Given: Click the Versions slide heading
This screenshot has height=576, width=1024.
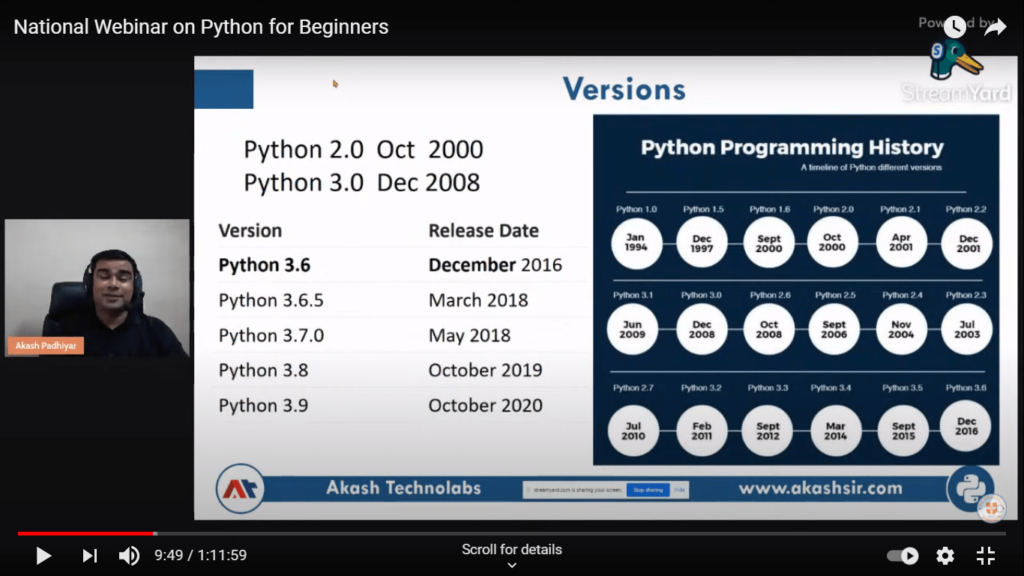Looking at the screenshot, I should [624, 89].
